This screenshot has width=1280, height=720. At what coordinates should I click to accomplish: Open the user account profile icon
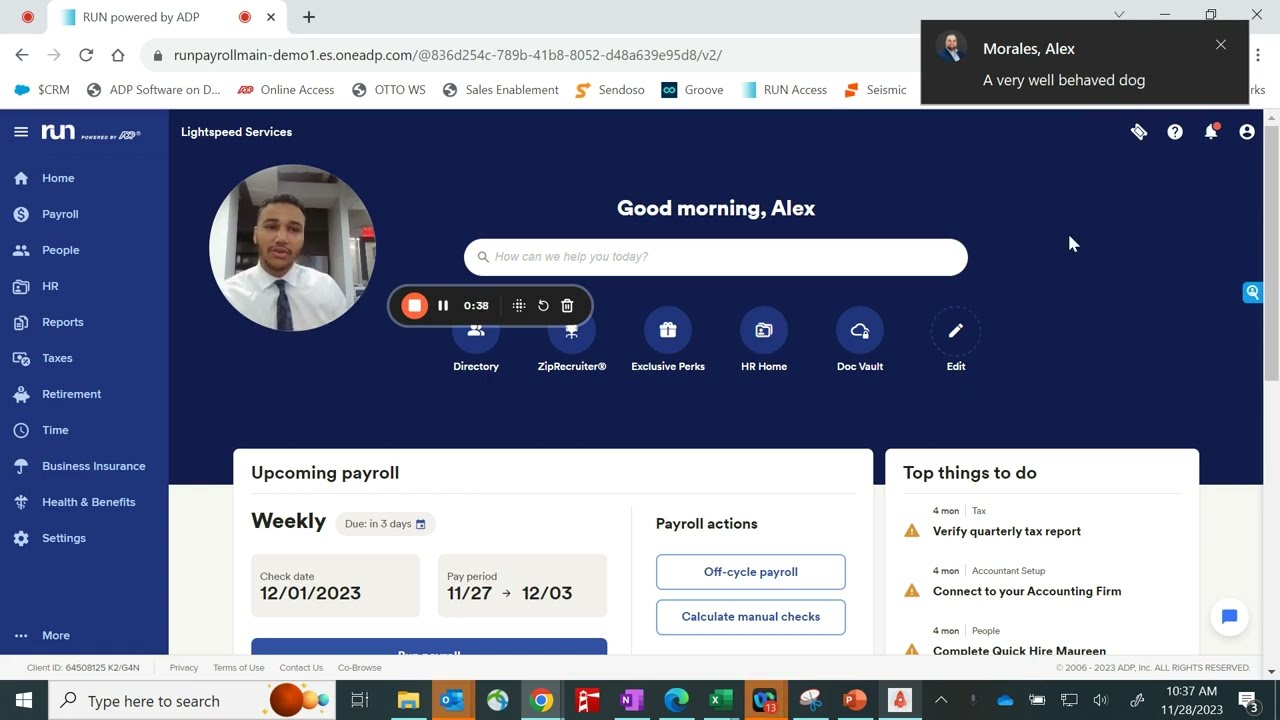pos(1247,132)
